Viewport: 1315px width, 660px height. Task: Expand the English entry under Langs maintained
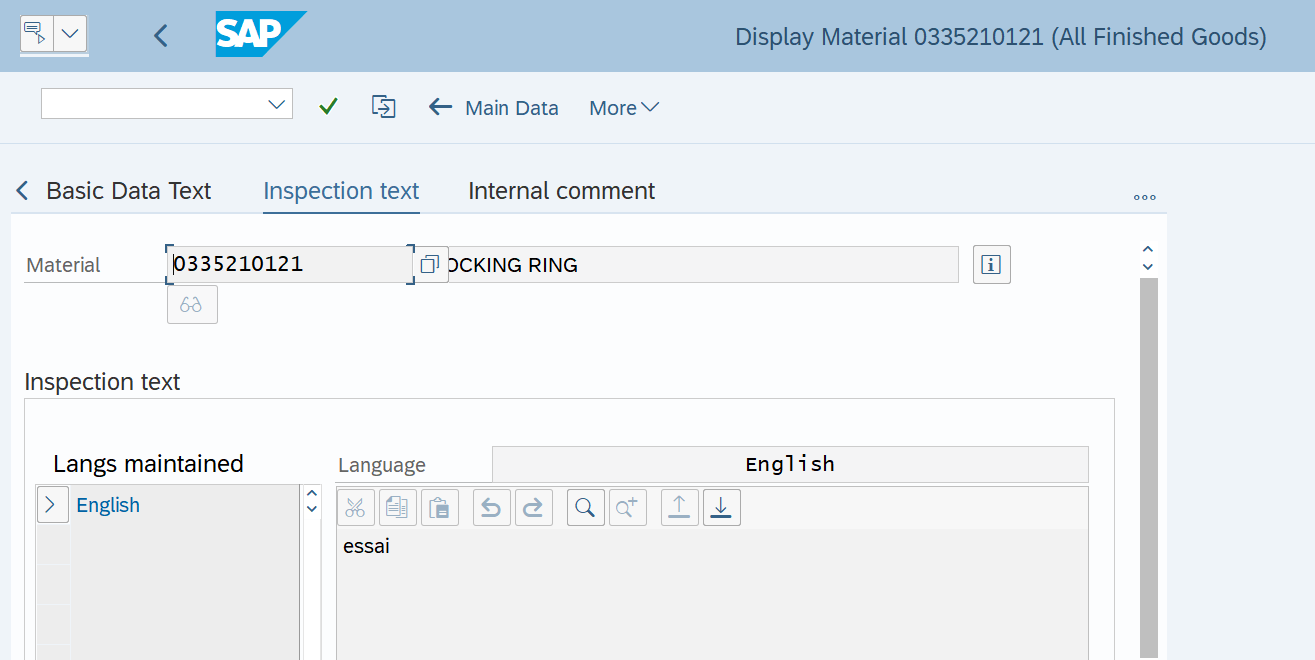pyautogui.click(x=52, y=504)
